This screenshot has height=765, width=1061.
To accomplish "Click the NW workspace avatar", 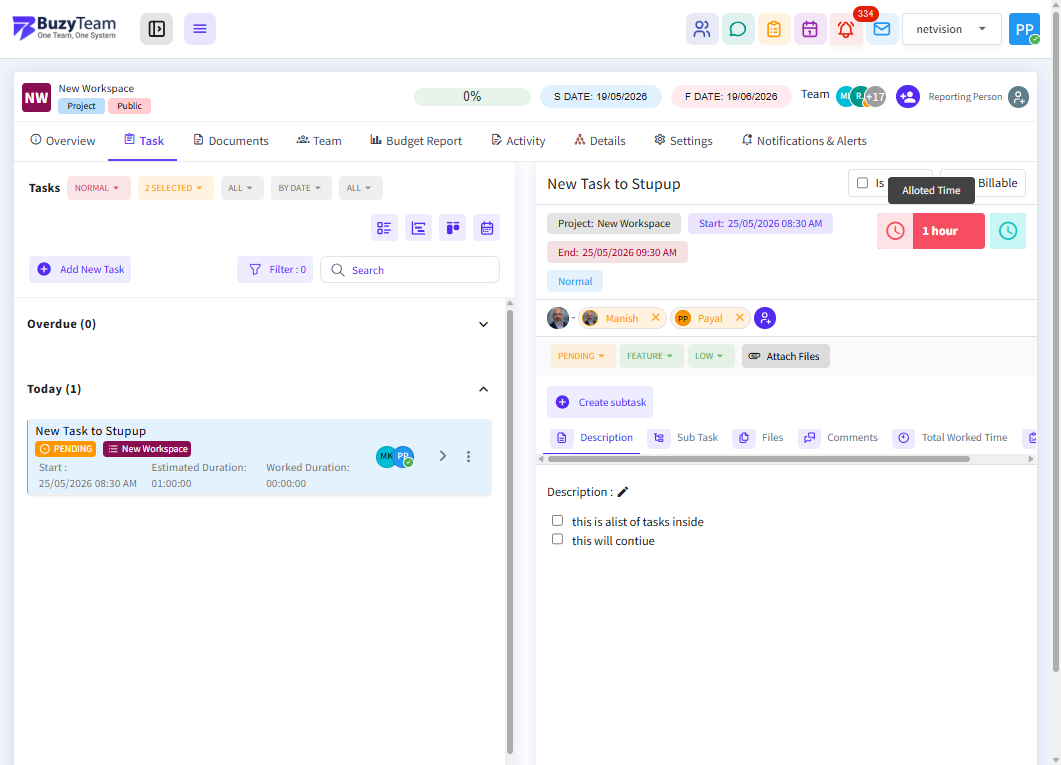I will (x=37, y=97).
